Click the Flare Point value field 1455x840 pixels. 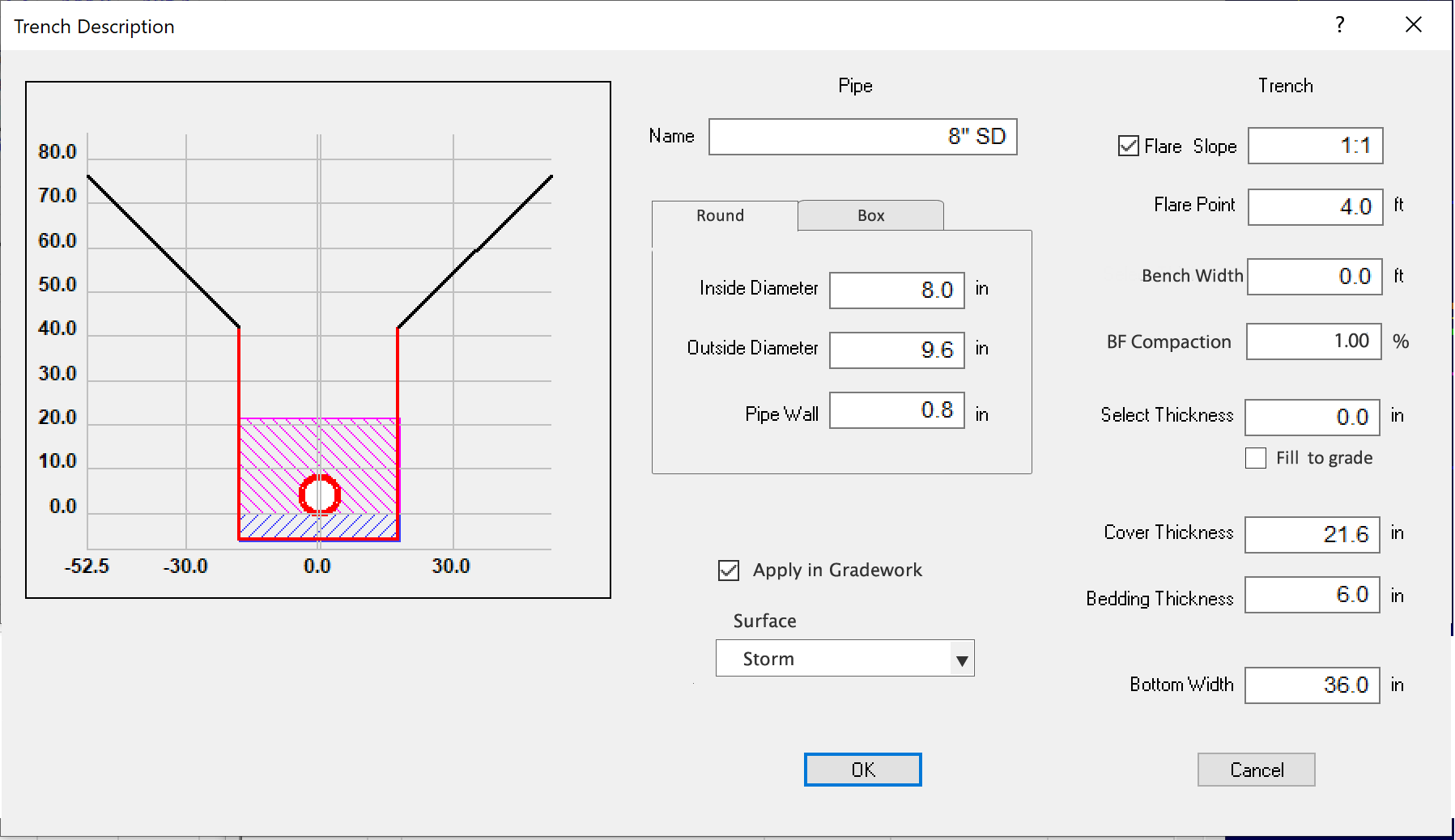coord(1315,206)
